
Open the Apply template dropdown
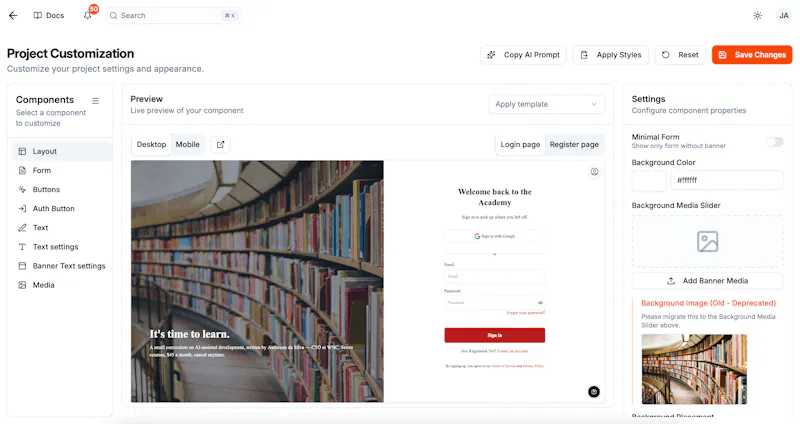point(546,104)
